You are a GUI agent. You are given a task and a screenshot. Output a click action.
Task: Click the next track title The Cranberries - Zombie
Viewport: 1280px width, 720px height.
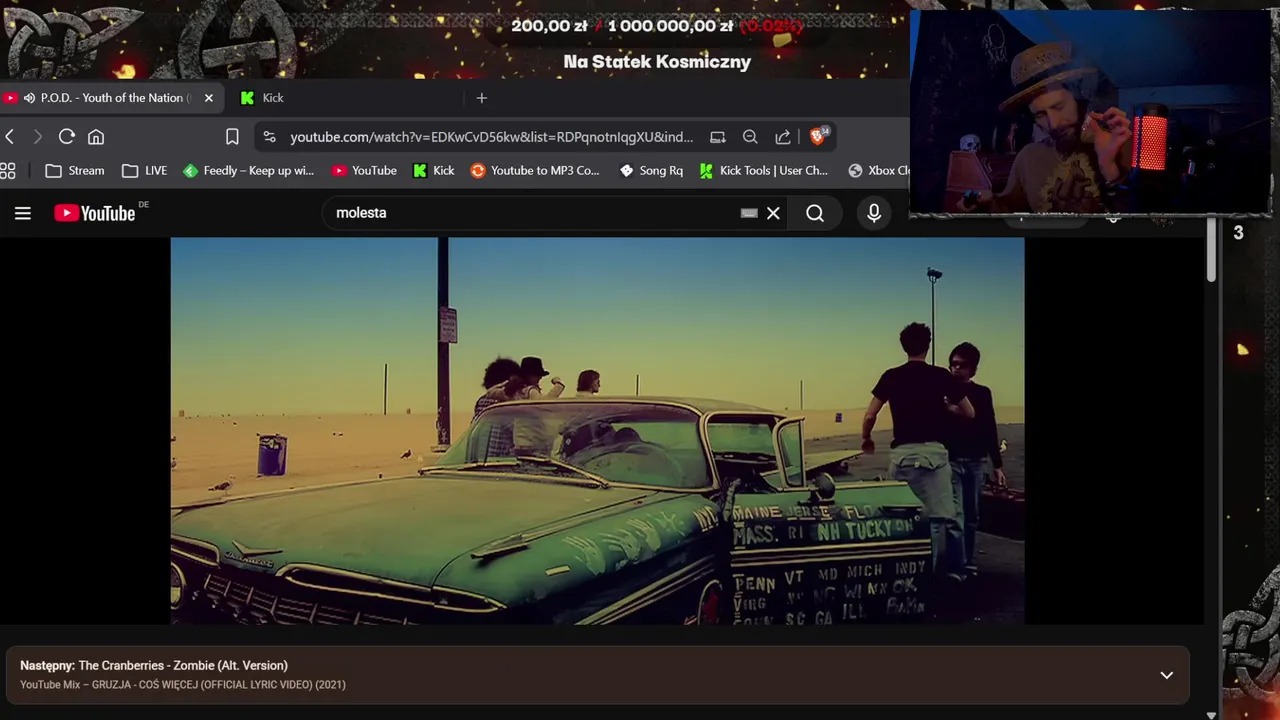(183, 665)
